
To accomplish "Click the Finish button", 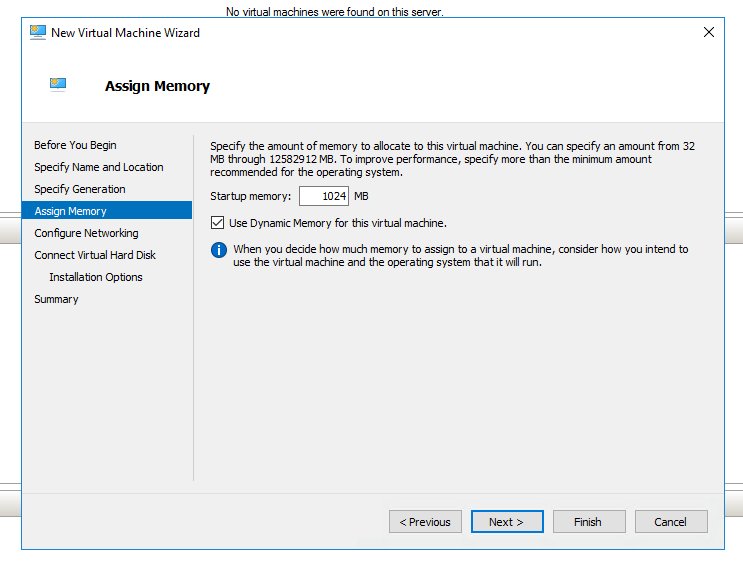I will coord(588,522).
